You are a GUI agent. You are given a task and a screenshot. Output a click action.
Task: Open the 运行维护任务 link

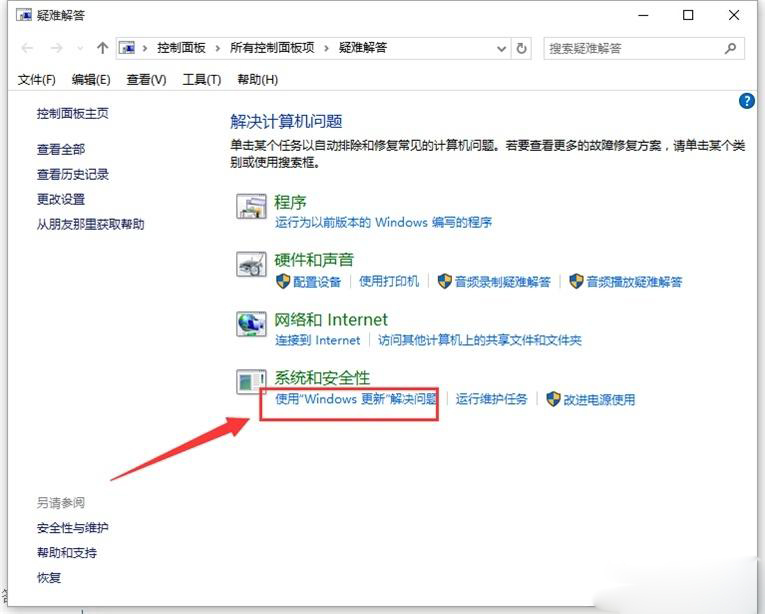coord(491,399)
